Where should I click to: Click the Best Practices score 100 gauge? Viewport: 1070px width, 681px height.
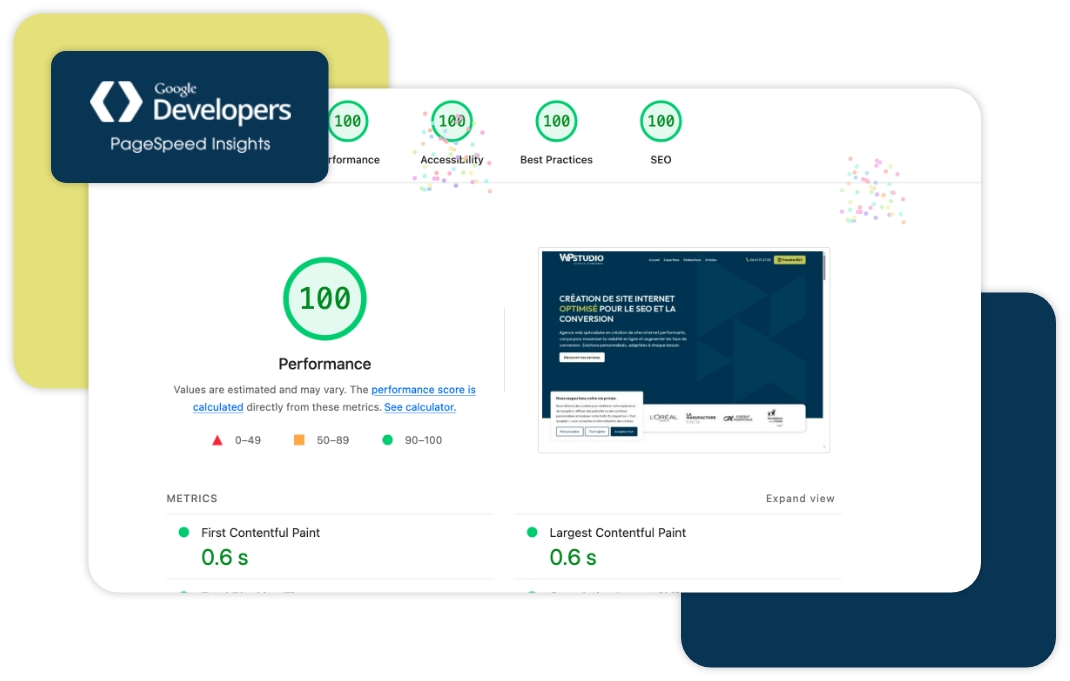(556, 122)
